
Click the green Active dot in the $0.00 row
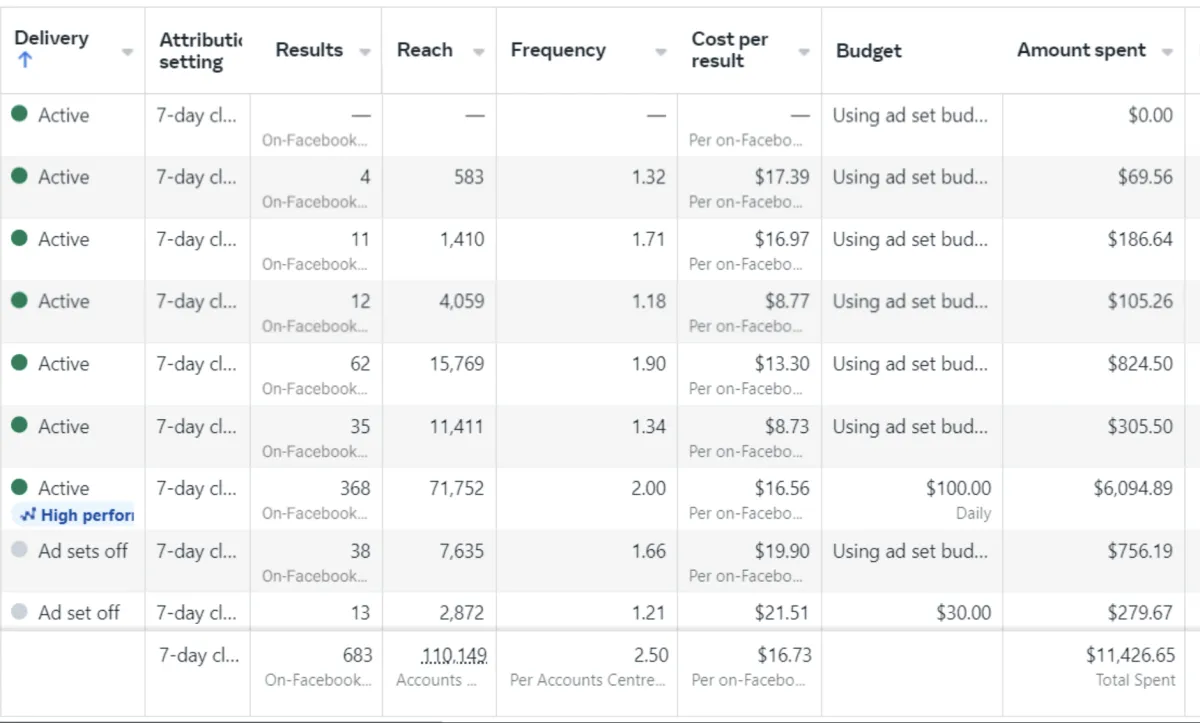tap(19, 114)
